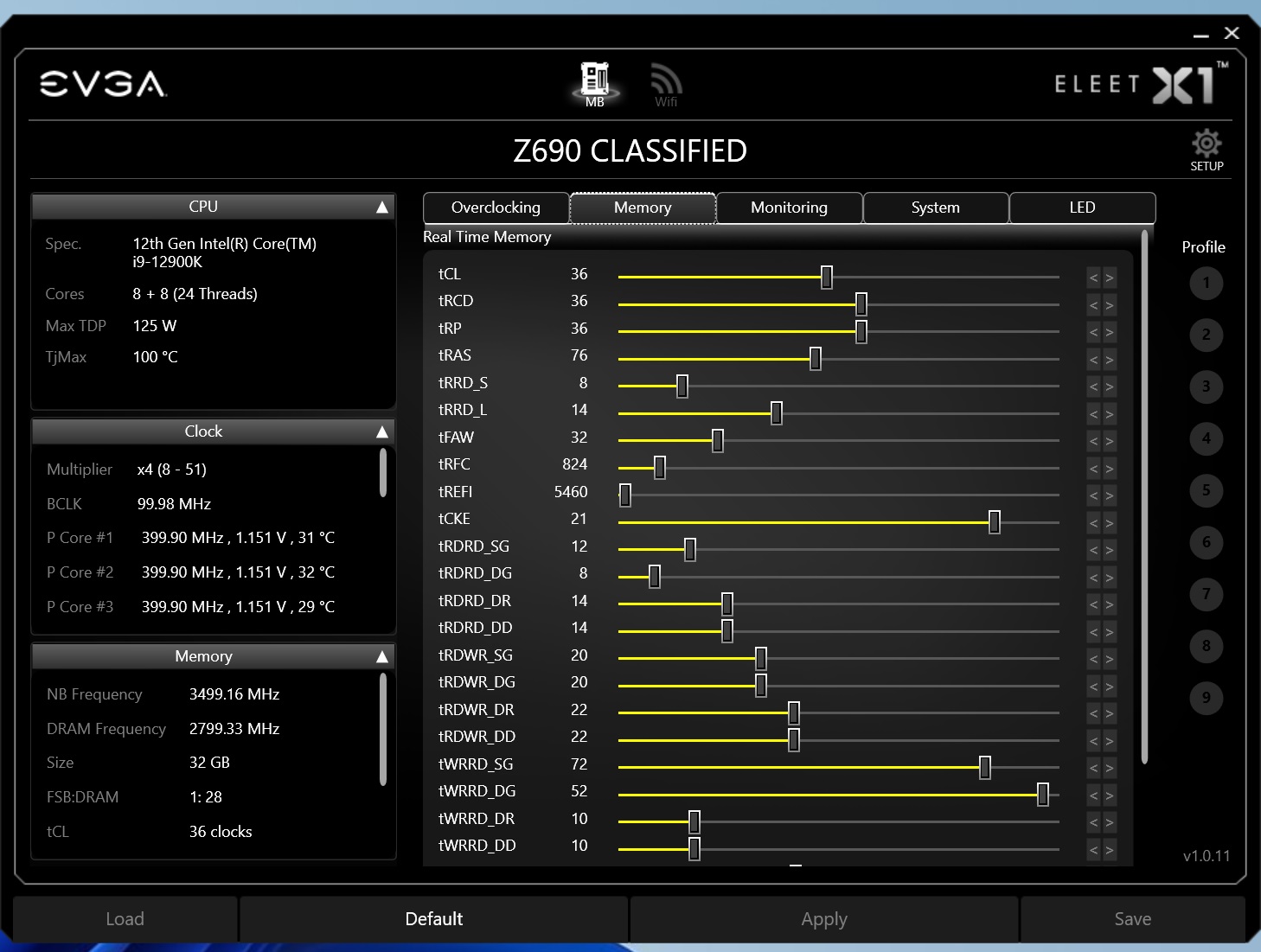Increase tRDWR_DR with its right arrow

point(1109,713)
